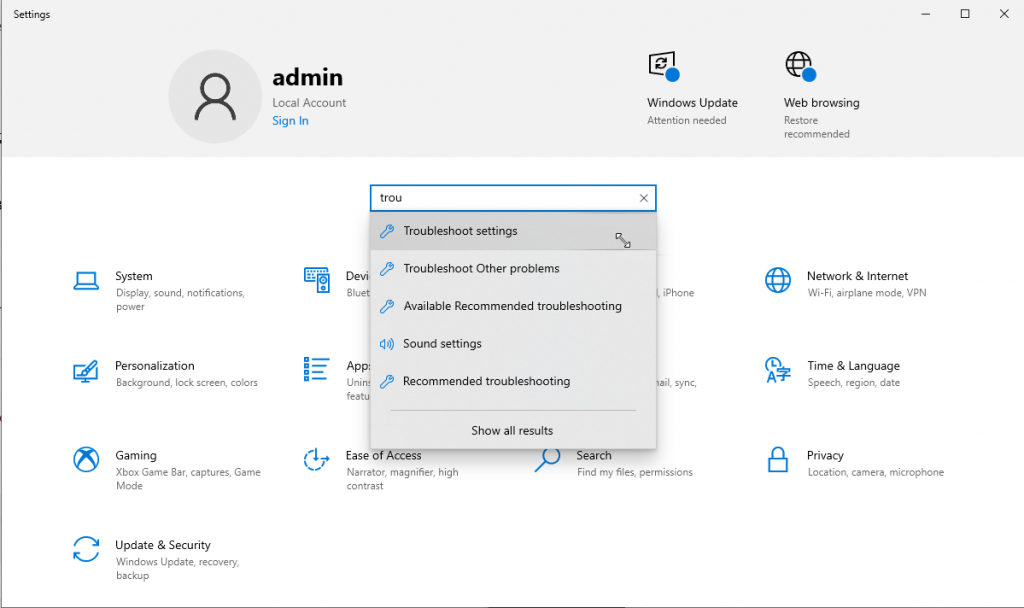Click Show all results
1024x608 pixels.
(x=512, y=430)
